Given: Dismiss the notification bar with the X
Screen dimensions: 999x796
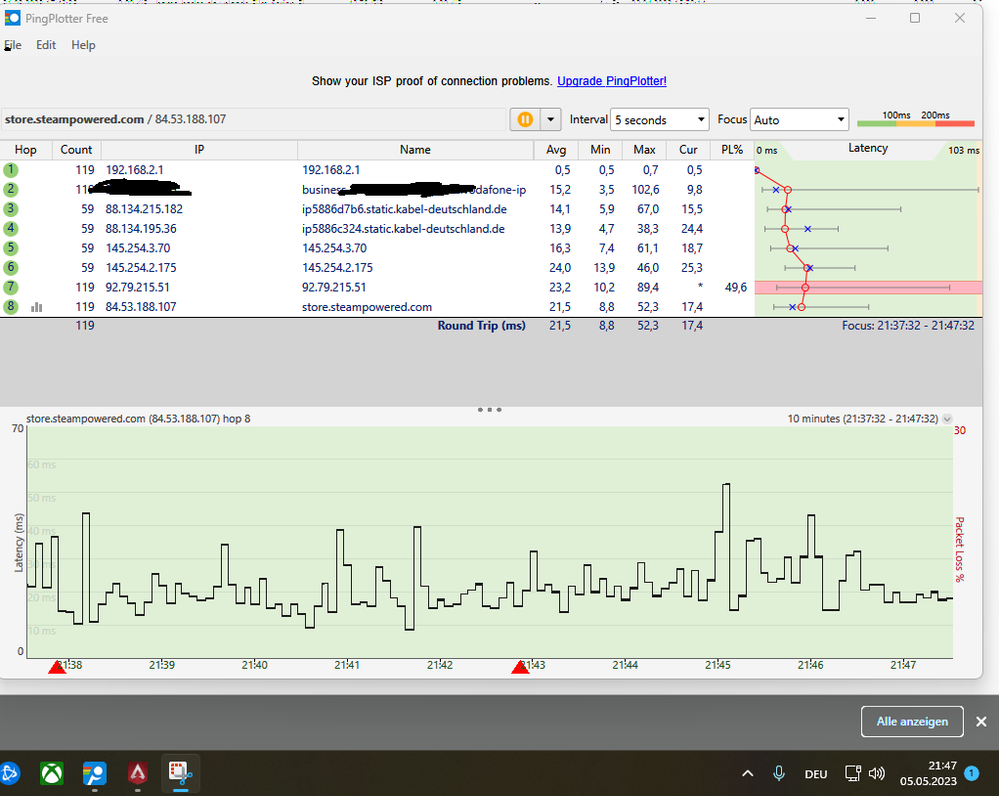Looking at the screenshot, I should coord(981,721).
